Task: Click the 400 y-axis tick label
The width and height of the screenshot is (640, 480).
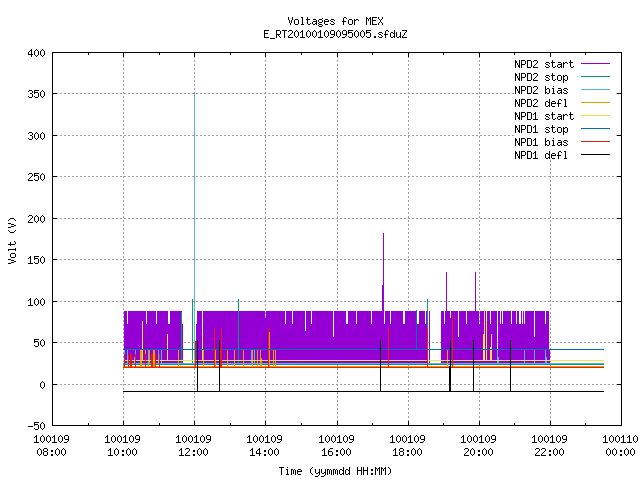Action: (36, 53)
